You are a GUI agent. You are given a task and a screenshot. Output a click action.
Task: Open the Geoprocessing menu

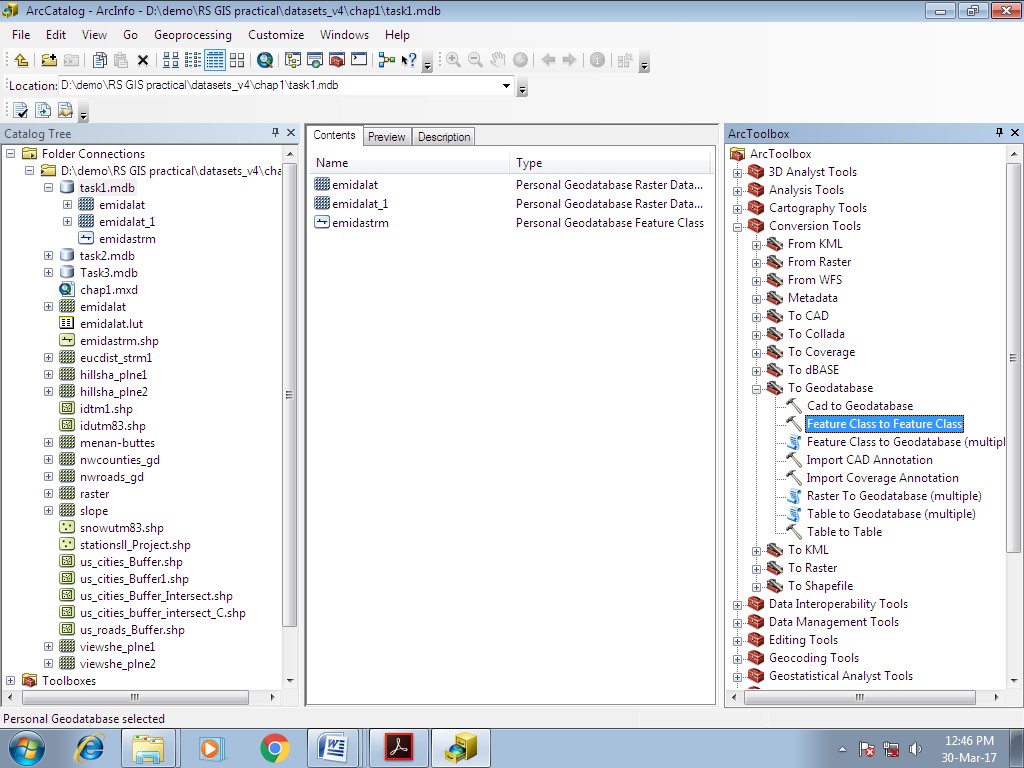pyautogui.click(x=193, y=35)
